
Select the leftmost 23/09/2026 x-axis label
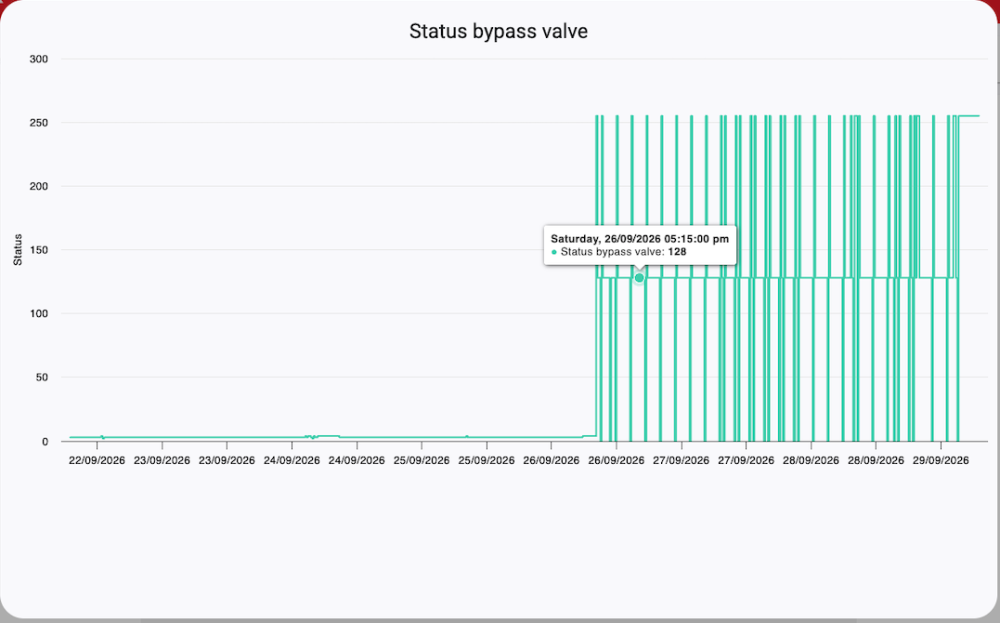162,460
